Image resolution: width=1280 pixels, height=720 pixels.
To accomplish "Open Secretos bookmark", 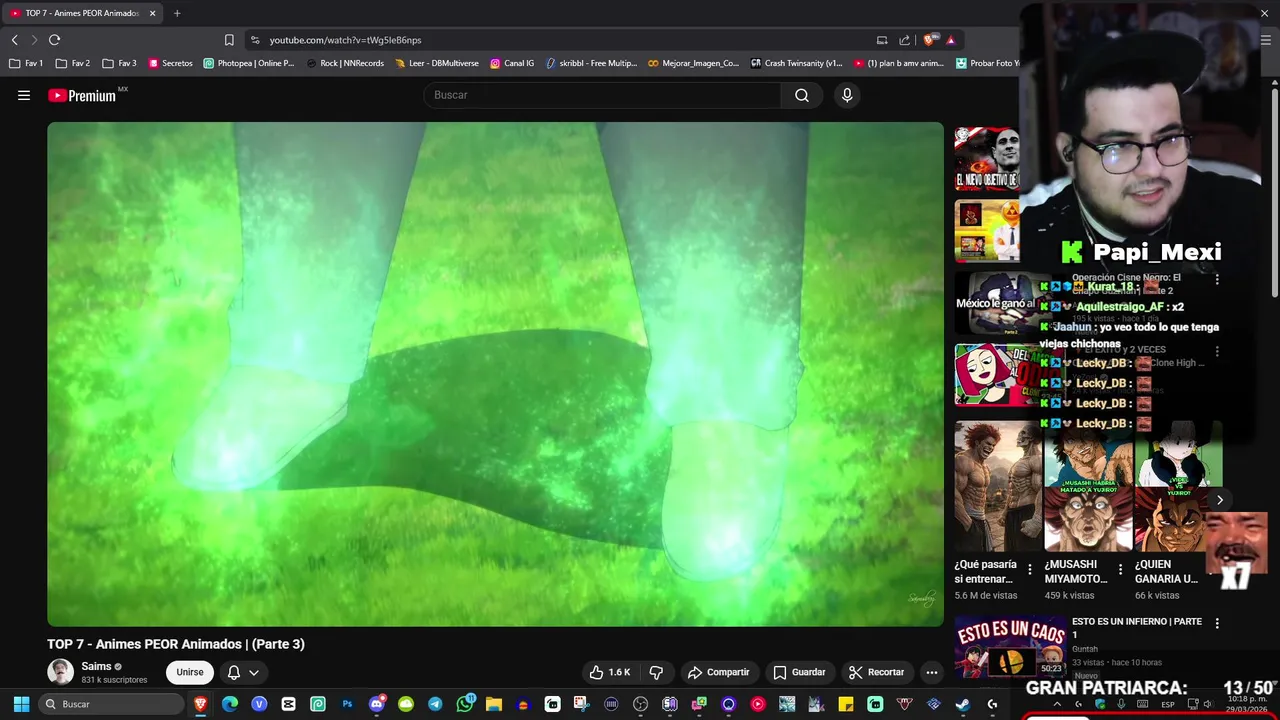I will point(170,63).
